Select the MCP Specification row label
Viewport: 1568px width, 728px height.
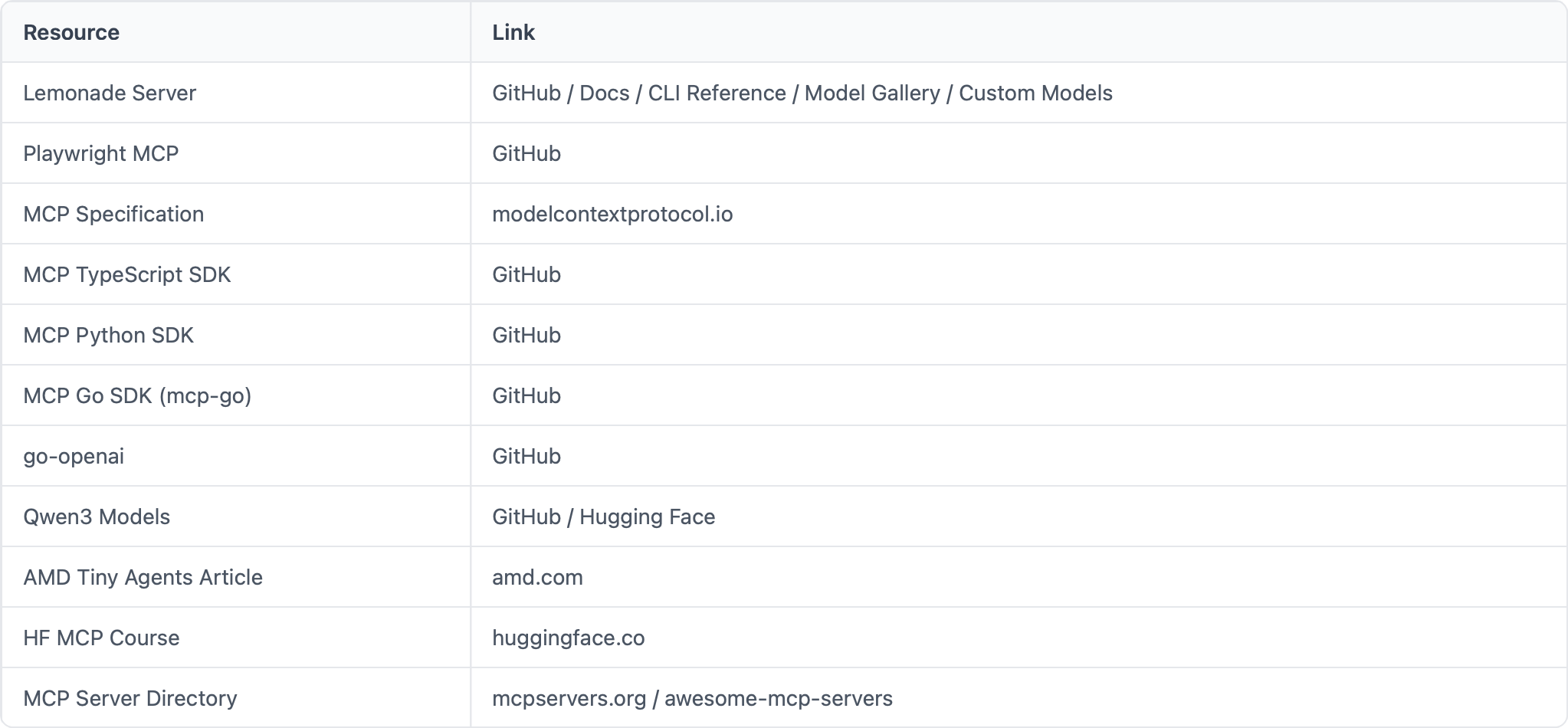(113, 214)
